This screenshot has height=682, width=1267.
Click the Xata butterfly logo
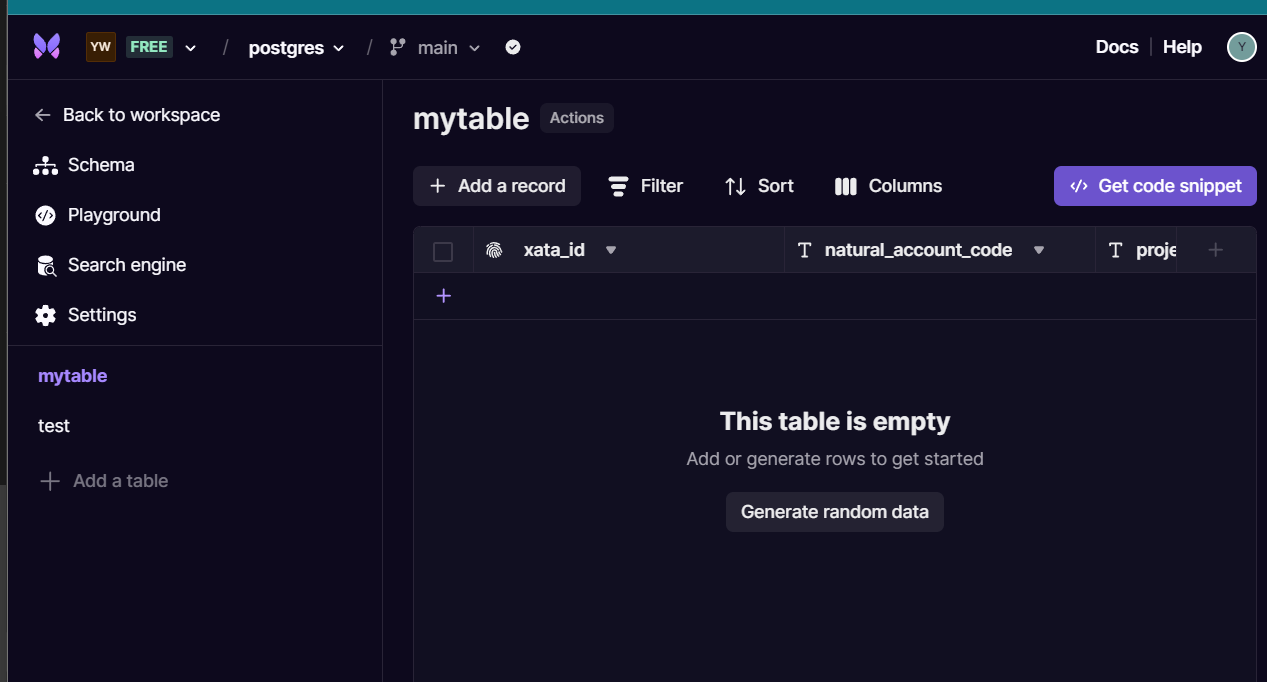click(46, 46)
